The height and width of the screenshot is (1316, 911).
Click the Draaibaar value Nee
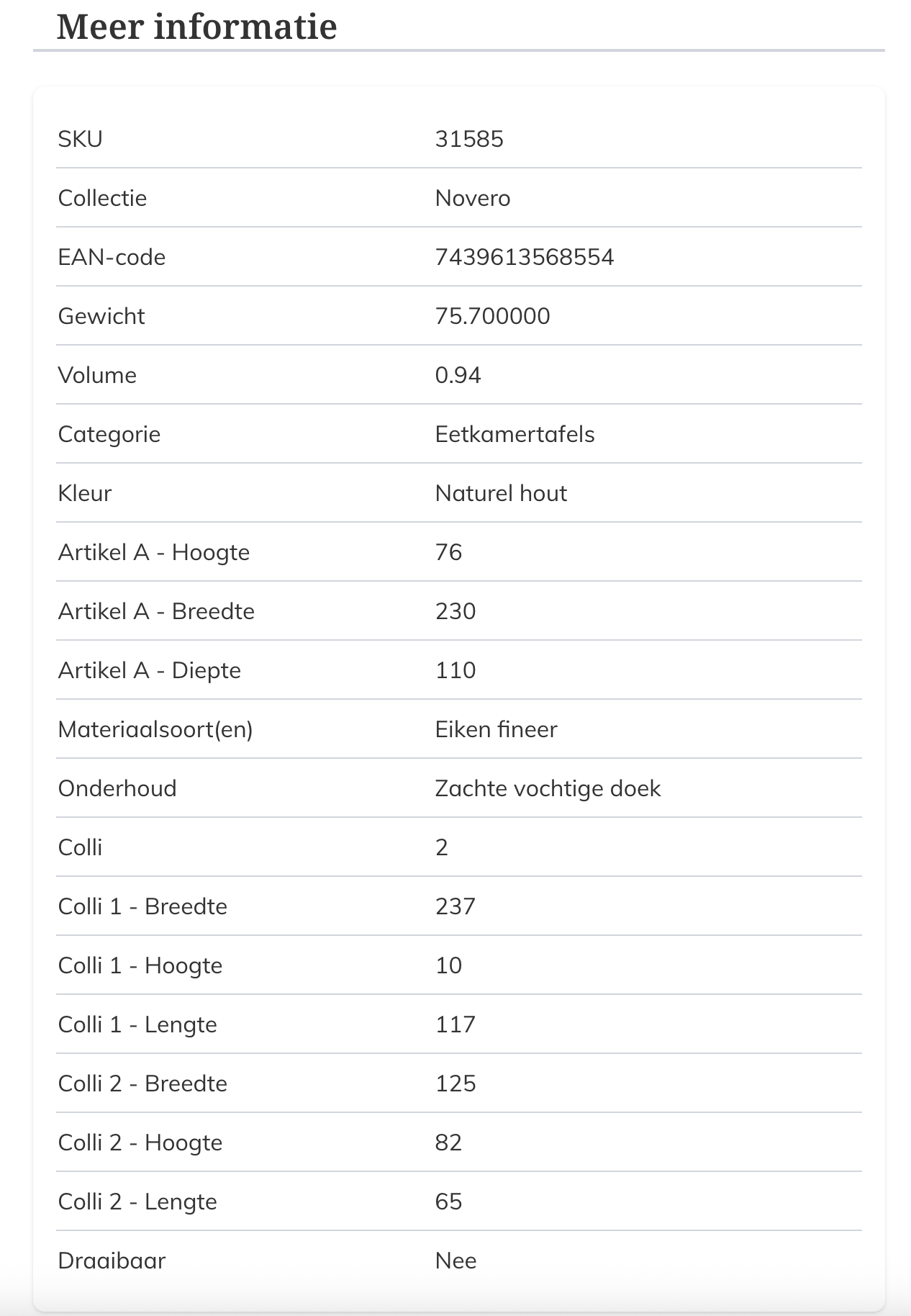tap(455, 1261)
